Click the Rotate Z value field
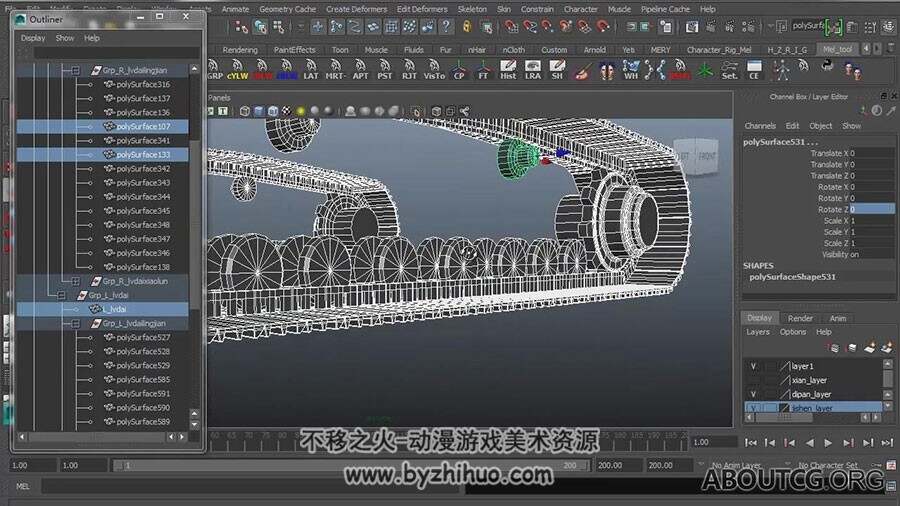The width and height of the screenshot is (900, 506). click(871, 209)
